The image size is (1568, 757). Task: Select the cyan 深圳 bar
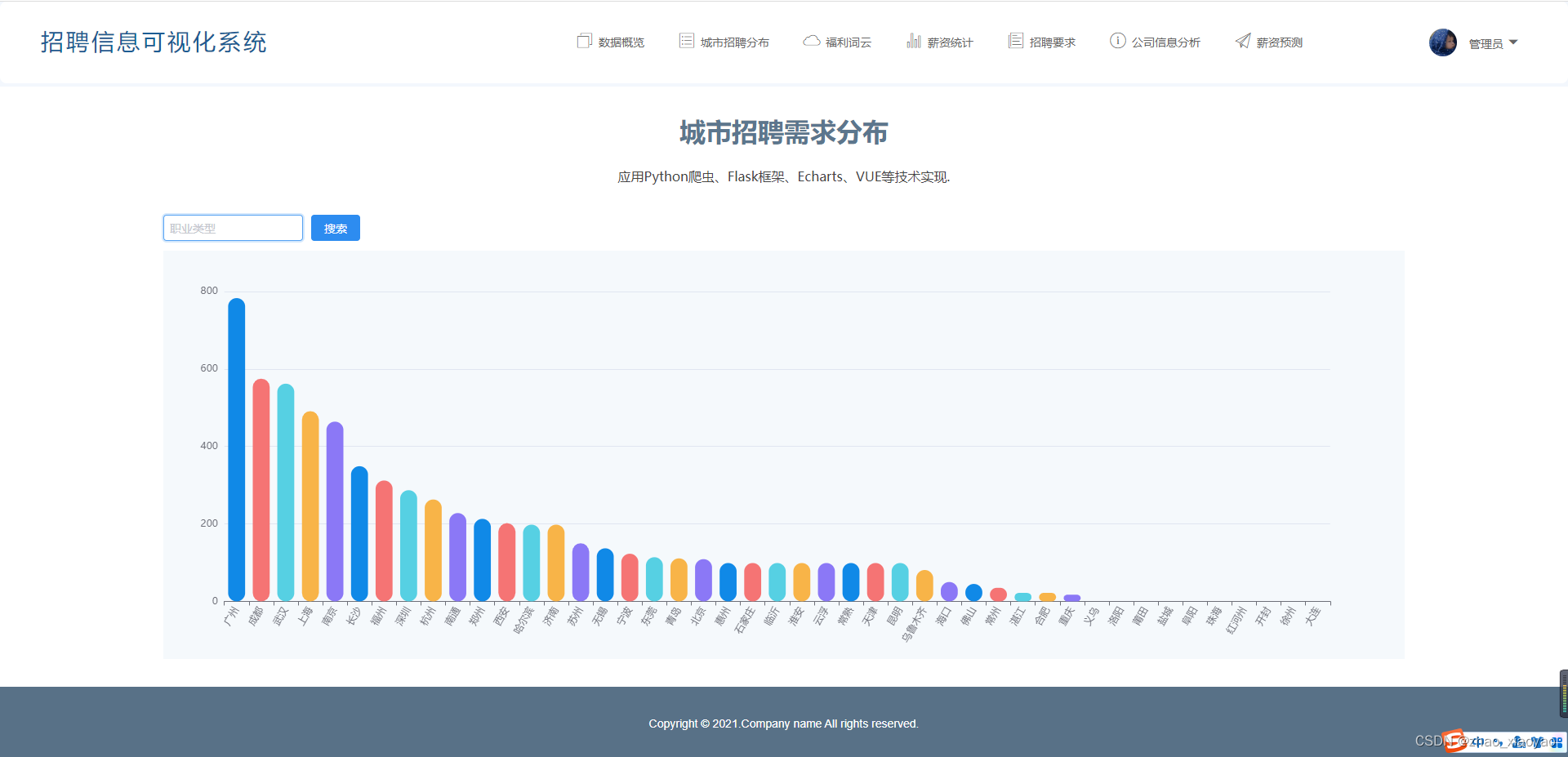tap(408, 545)
